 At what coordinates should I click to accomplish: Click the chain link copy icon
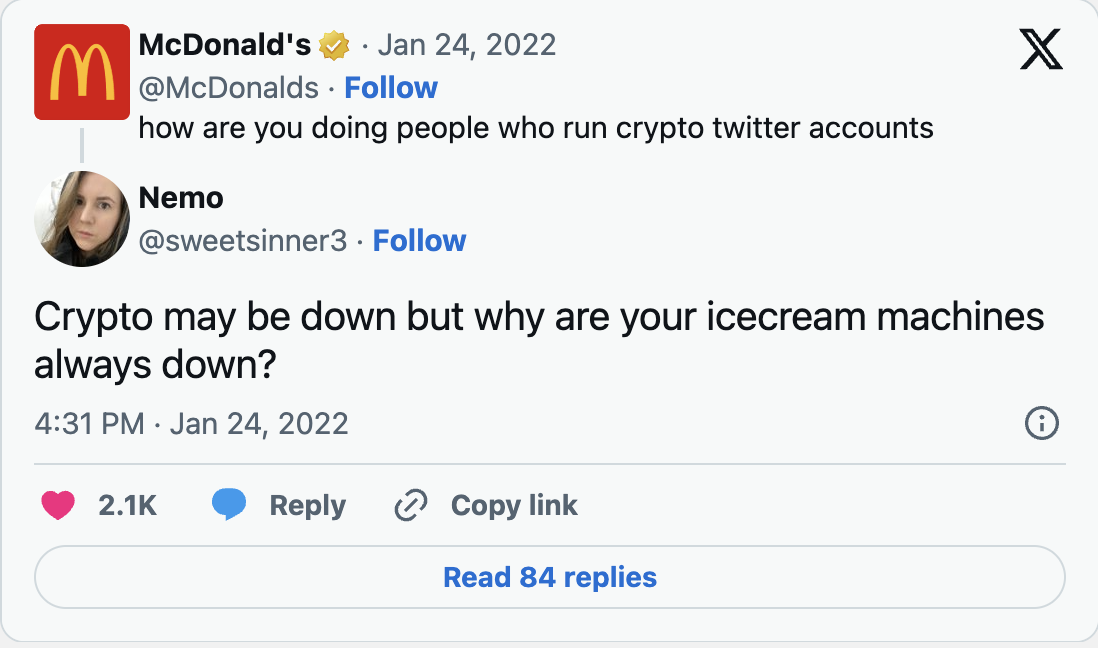click(411, 506)
